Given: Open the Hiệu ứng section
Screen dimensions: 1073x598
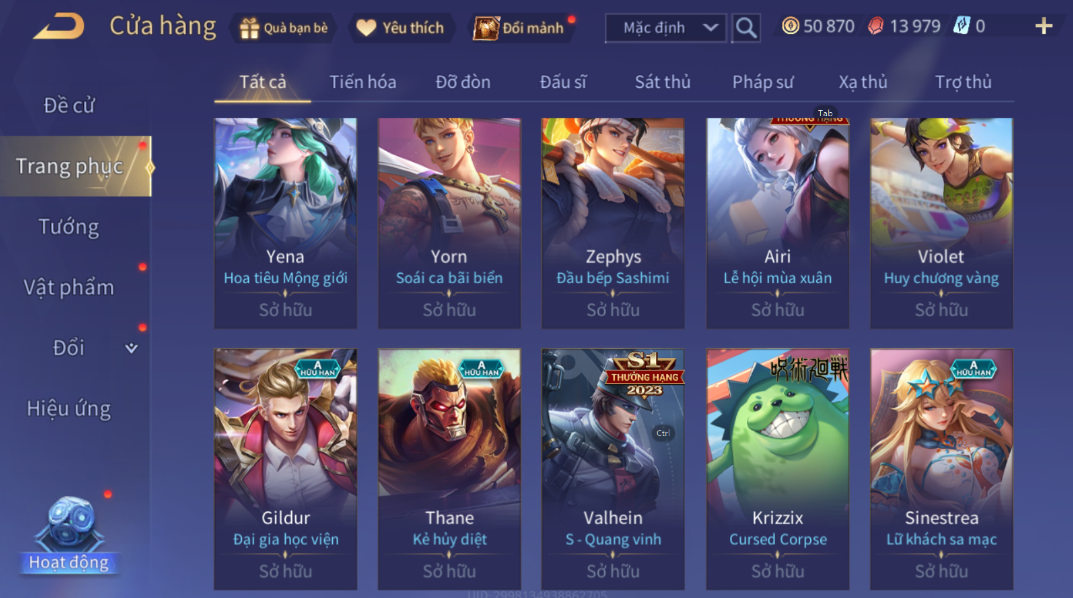Looking at the screenshot, I should tap(68, 408).
